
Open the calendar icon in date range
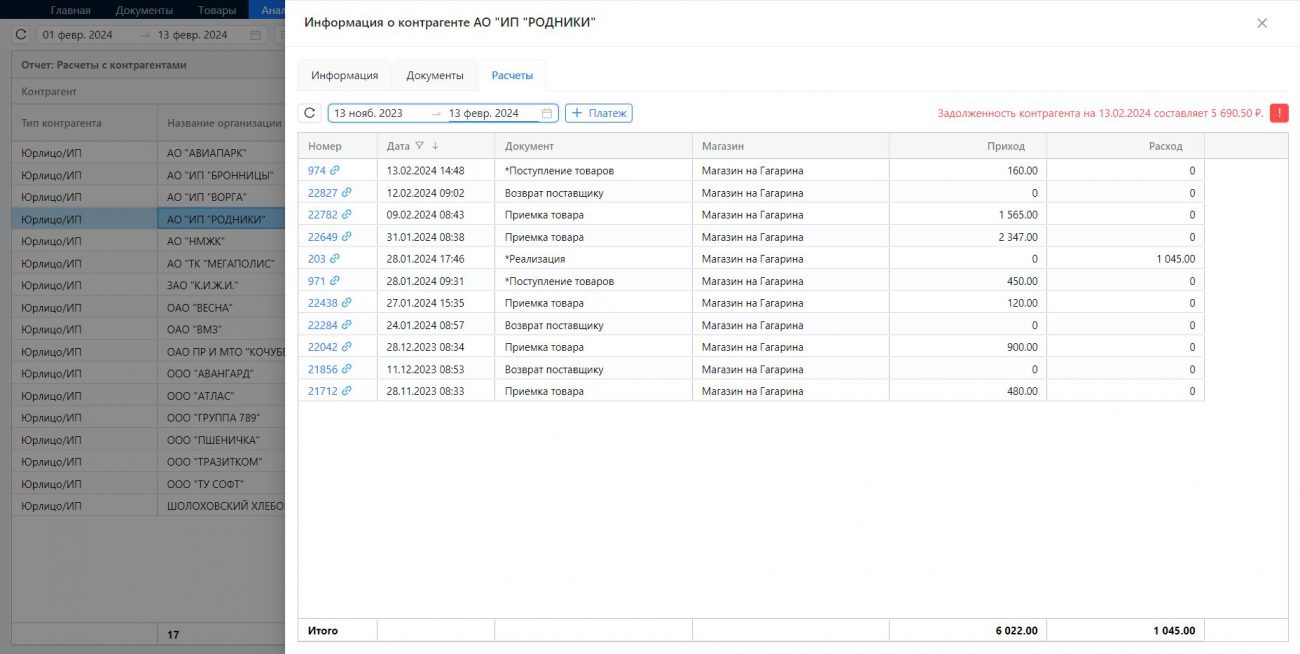pos(547,114)
